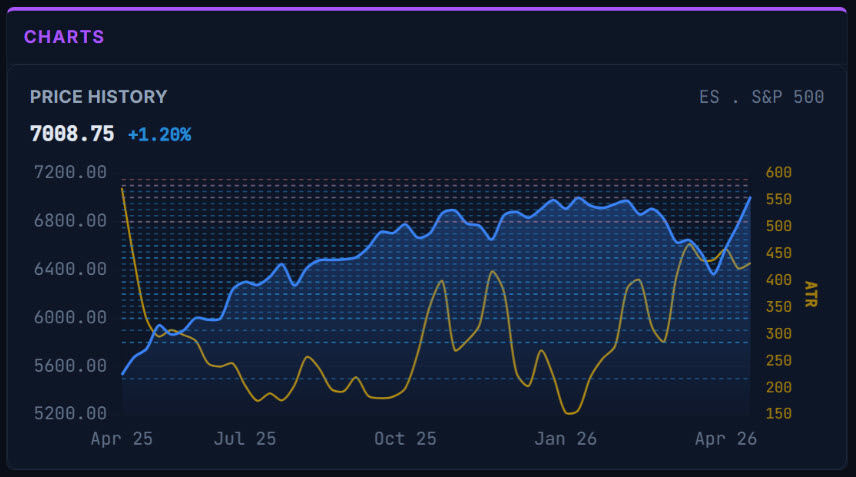
Task: Click the 150 value on the ATR axis
Action: click(779, 414)
